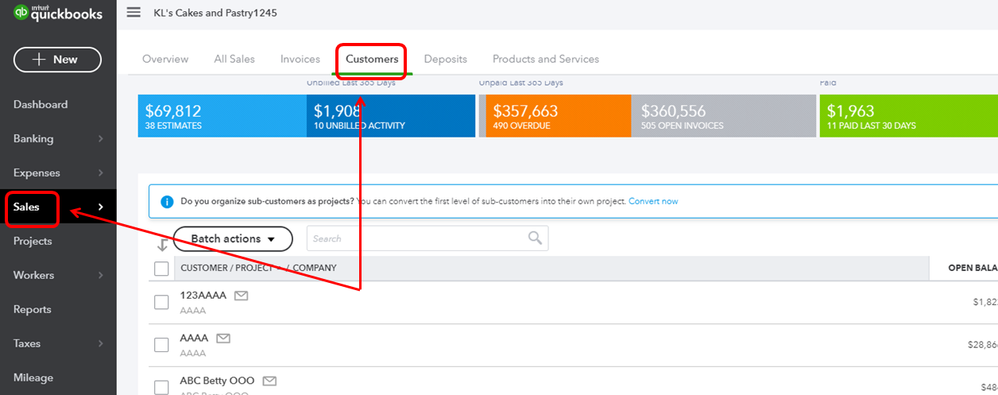Open the Batch actions dropdown
Screen dimensions: 998x395
click(233, 239)
